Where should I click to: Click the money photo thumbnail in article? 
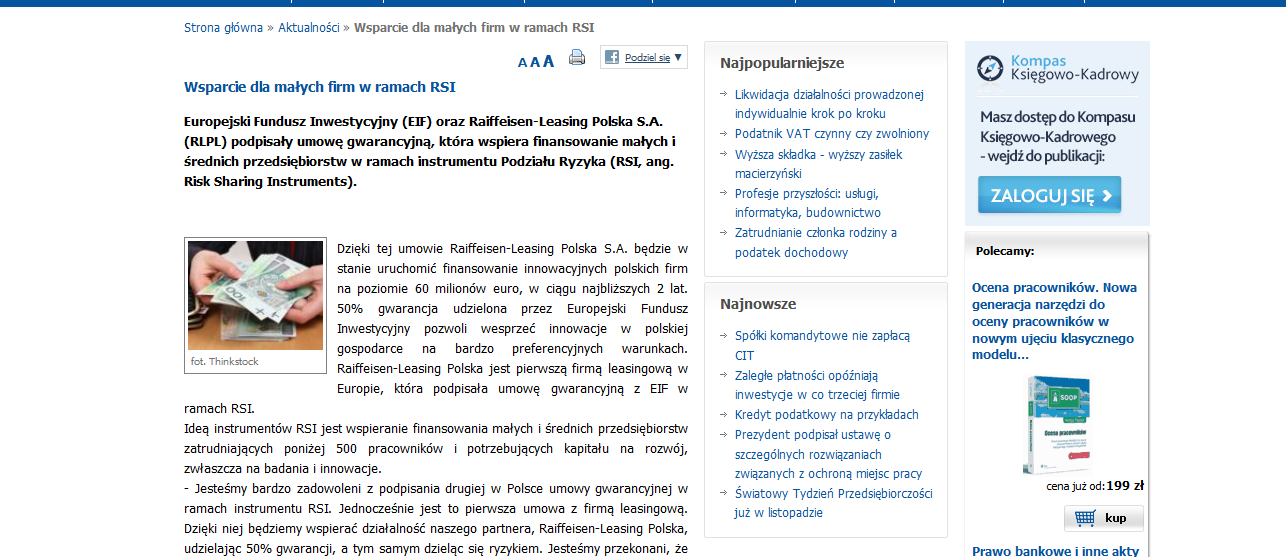tap(255, 295)
